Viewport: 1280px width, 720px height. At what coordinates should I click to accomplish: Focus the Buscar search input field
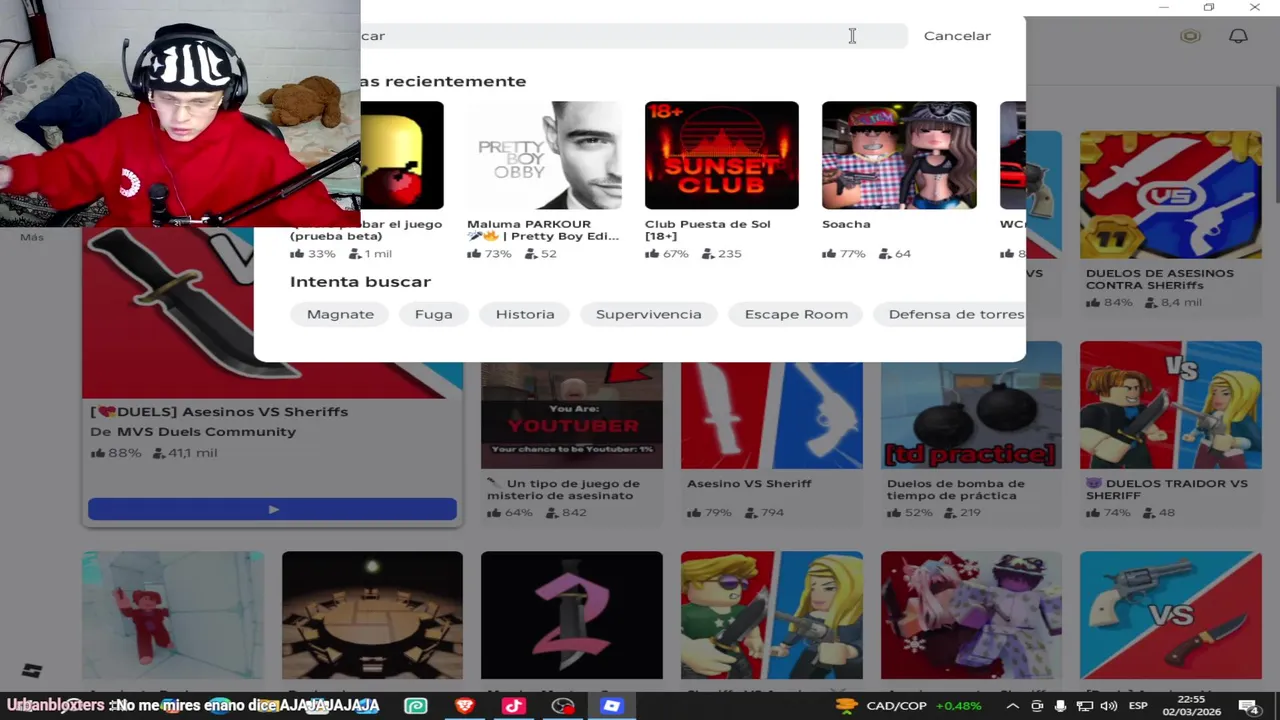(634, 36)
